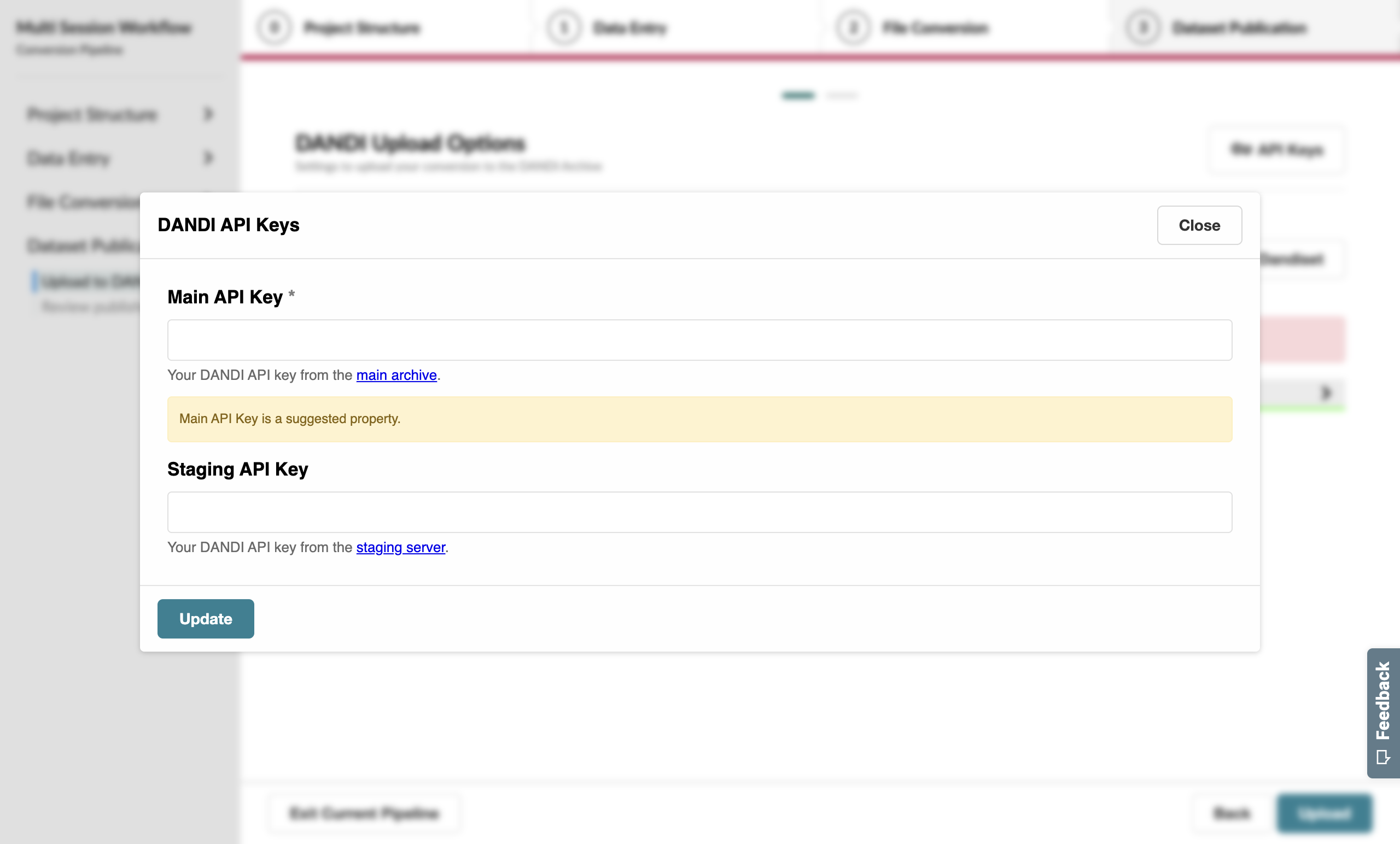Screen dimensions: 1400x844
Task: Click the DANDI API Keys dialog title
Action: coord(229,225)
